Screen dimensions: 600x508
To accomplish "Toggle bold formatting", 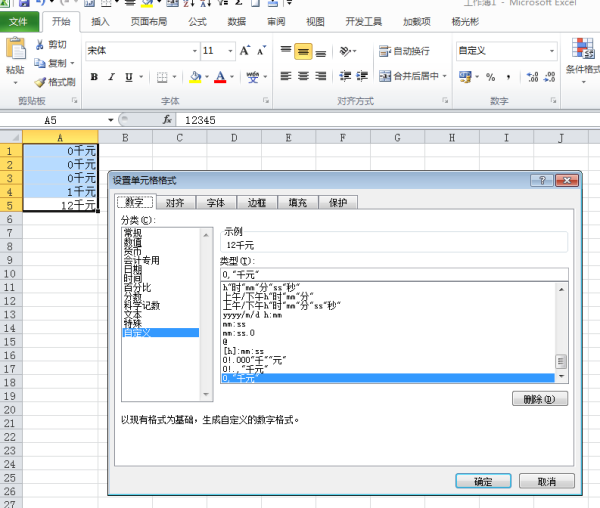I will pyautogui.click(x=94, y=77).
